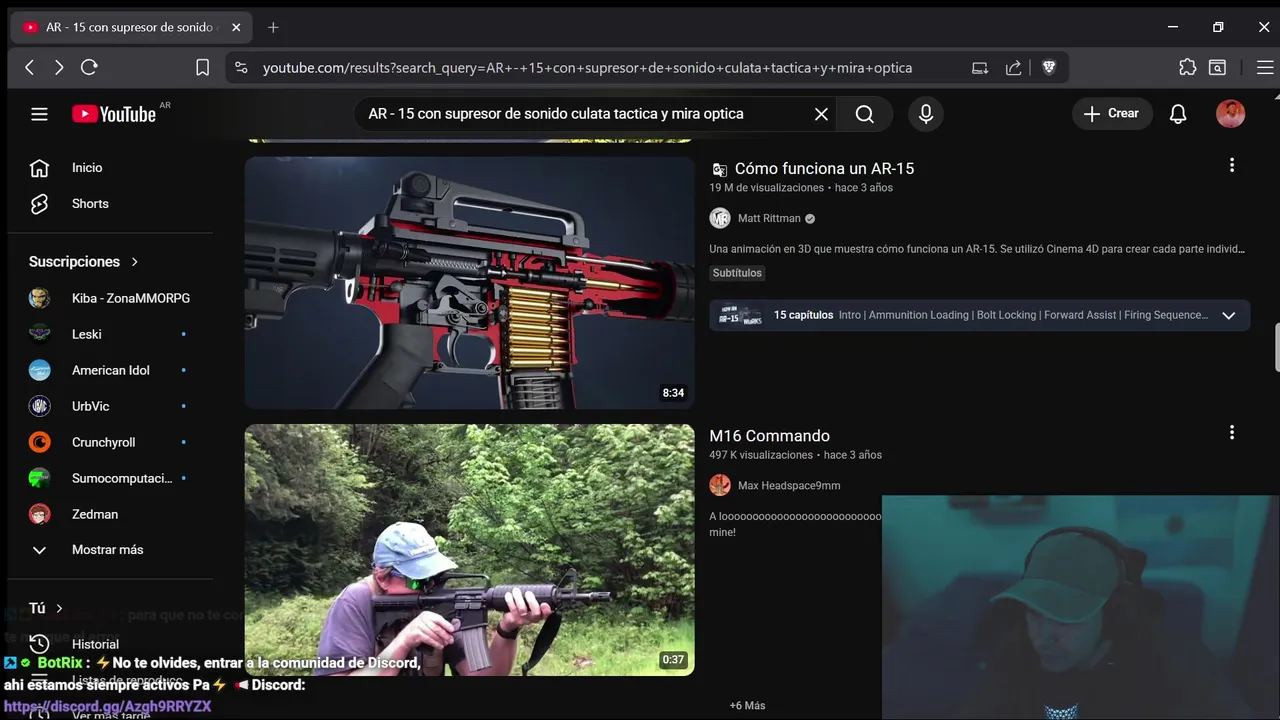Go back with browser back arrow
The width and height of the screenshot is (1280, 720).
click(x=29, y=67)
